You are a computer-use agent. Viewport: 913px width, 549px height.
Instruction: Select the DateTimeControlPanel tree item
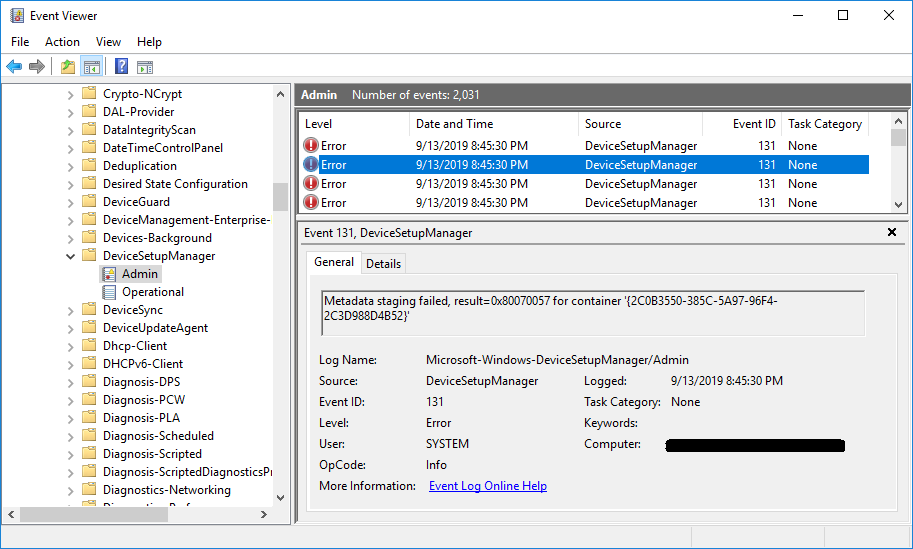pos(162,148)
